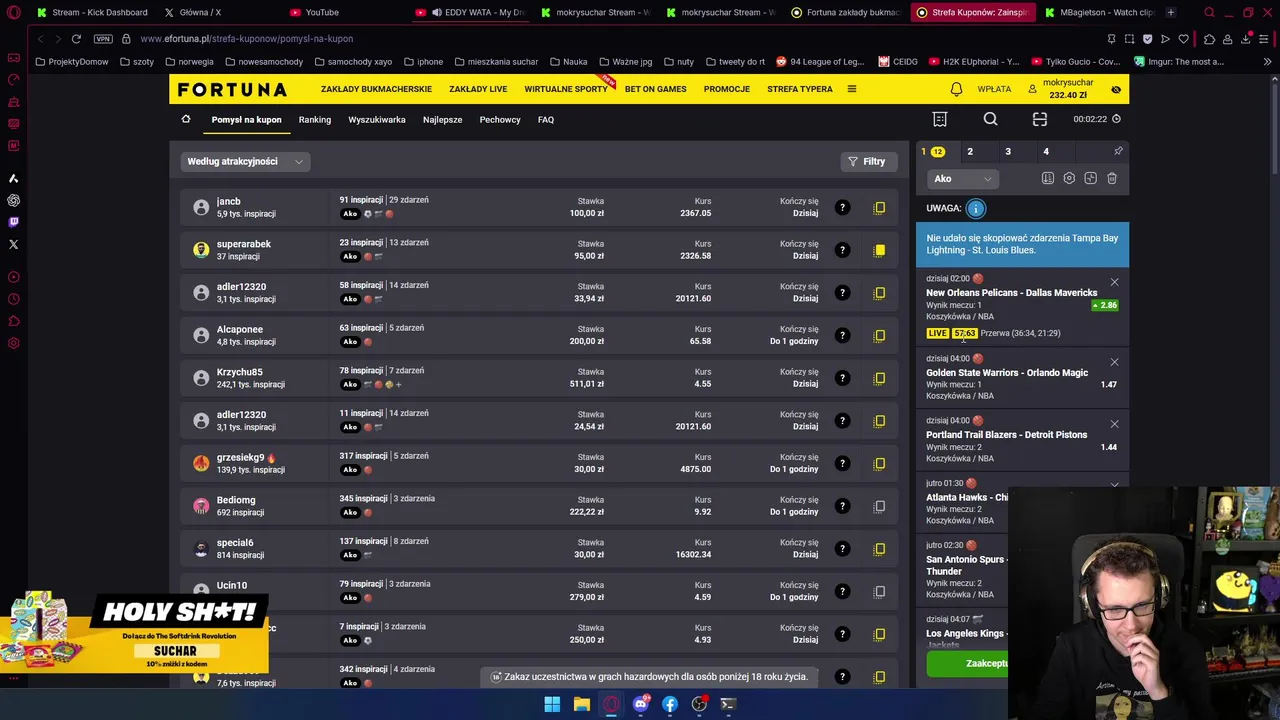Switch to the Pechowcy tab
Viewport: 1280px width, 720px height.
pyautogui.click(x=500, y=119)
